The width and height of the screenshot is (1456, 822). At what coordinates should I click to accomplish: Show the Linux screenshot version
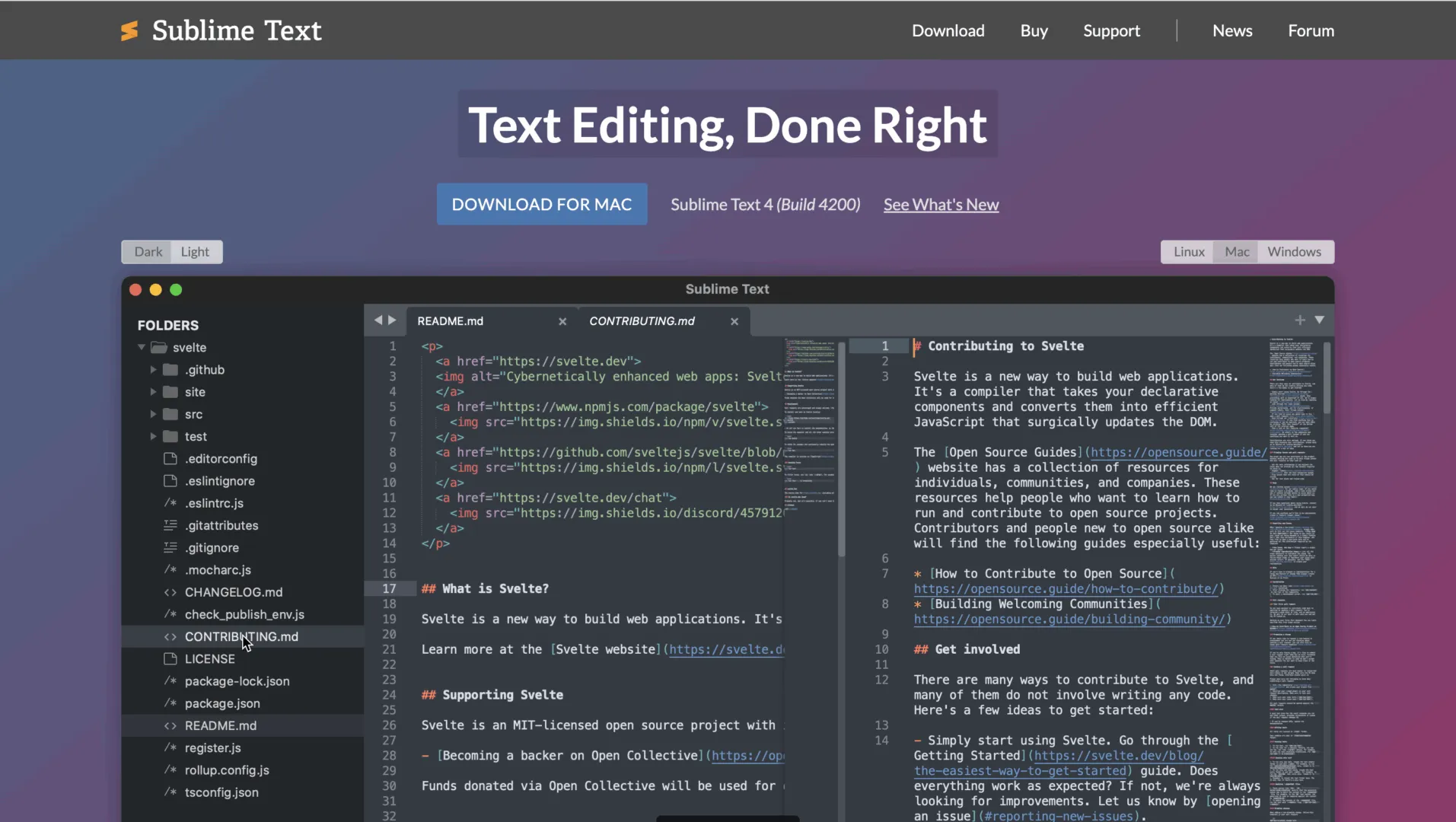tap(1188, 252)
